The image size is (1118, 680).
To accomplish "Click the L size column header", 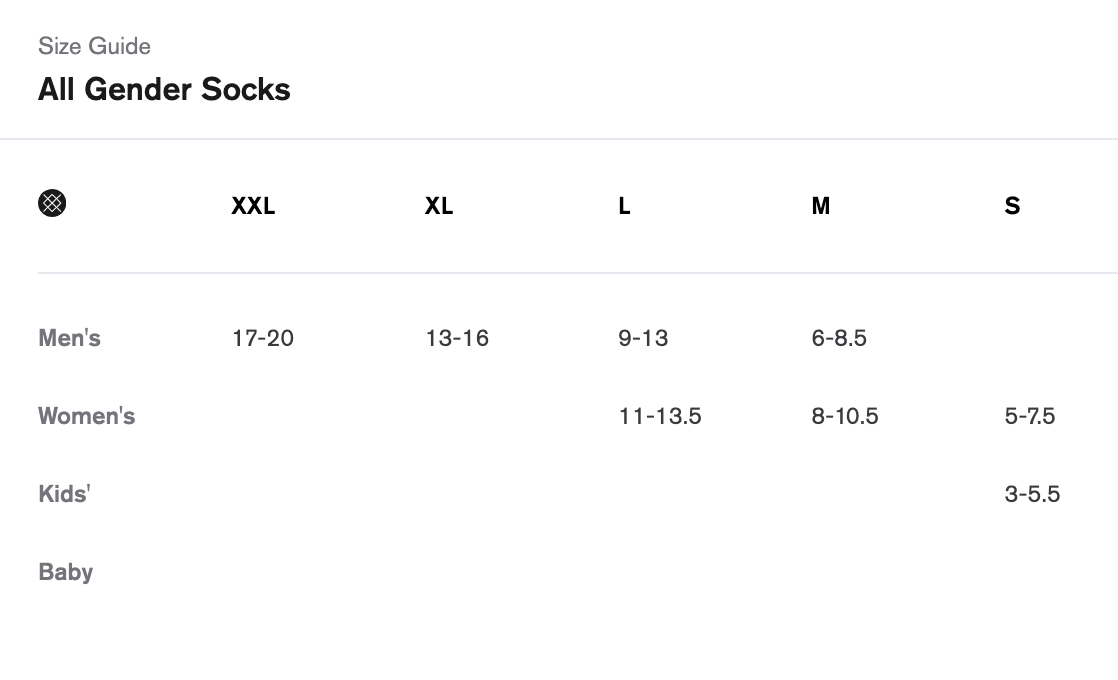I will click(624, 206).
